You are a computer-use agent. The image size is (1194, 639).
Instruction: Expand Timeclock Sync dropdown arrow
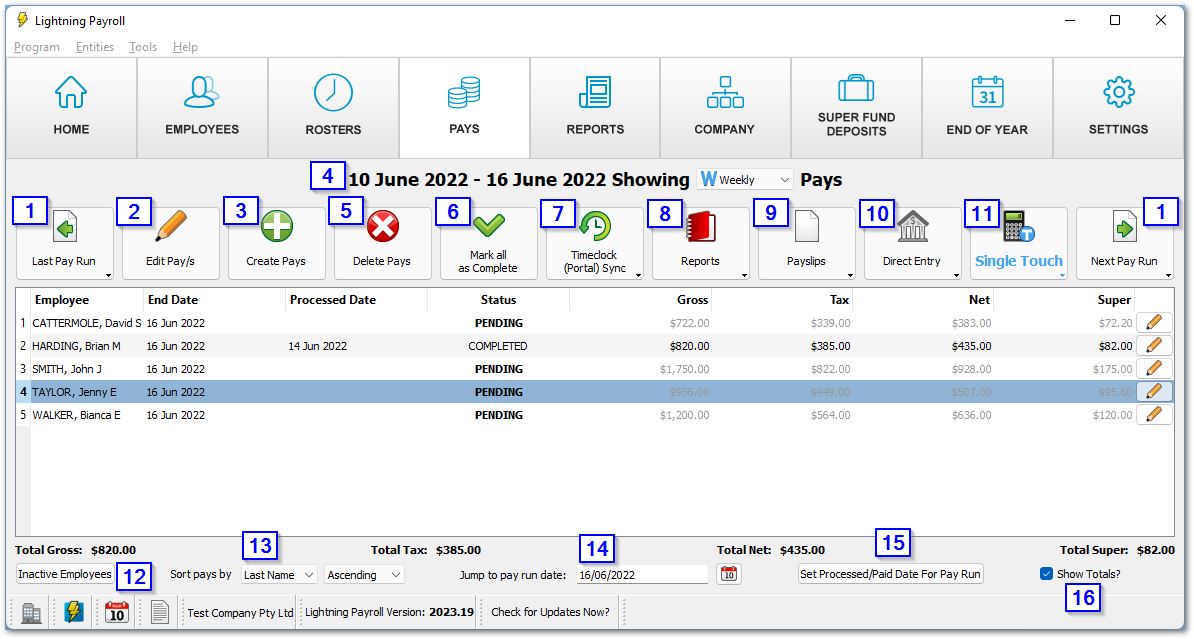[638, 275]
